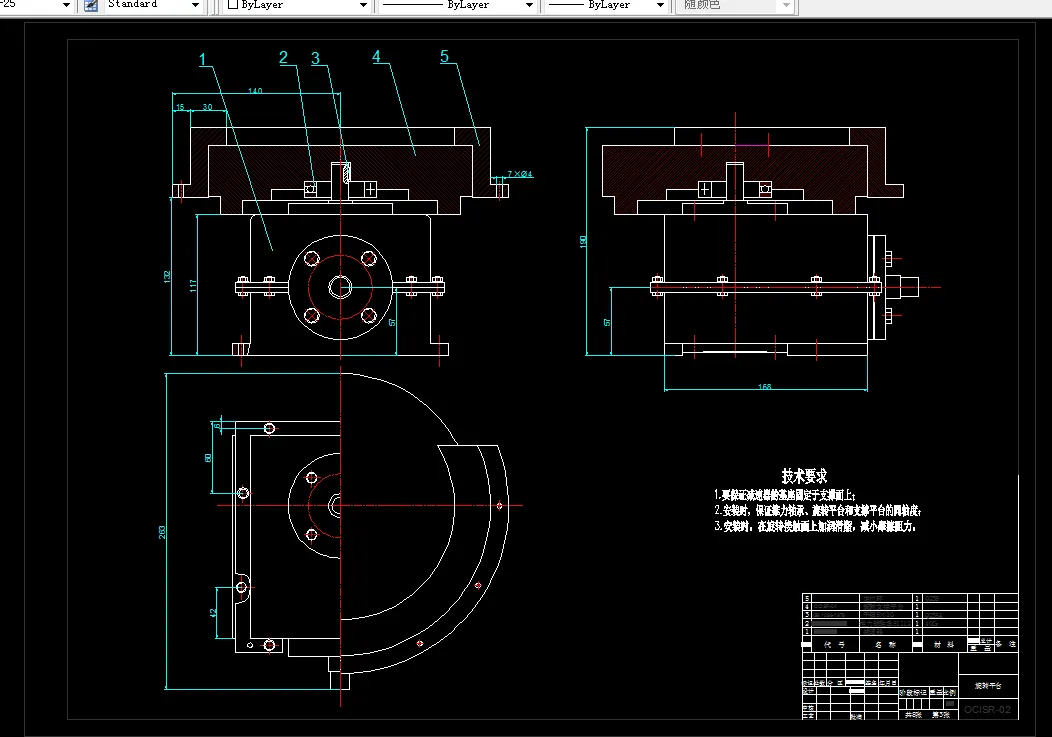Select the 168 dimension under the side view
This screenshot has height=737, width=1052.
tap(764, 387)
